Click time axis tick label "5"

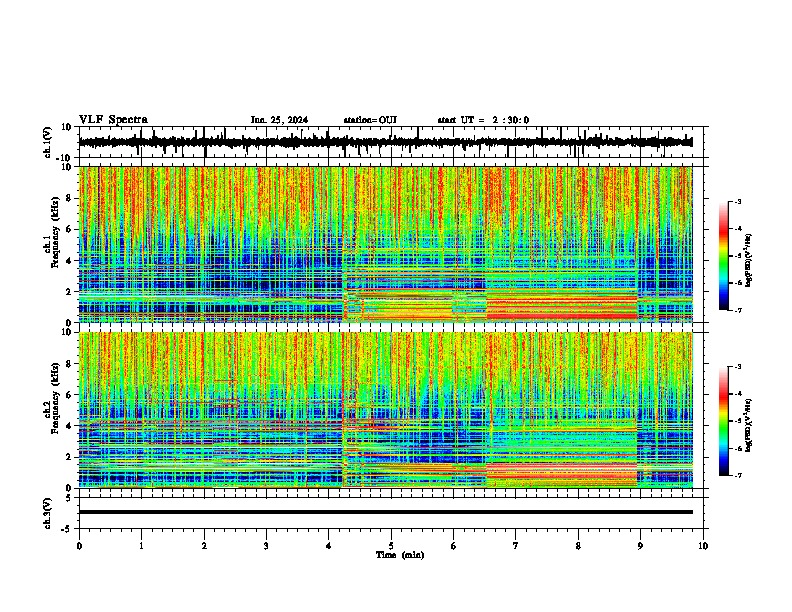coord(391,546)
